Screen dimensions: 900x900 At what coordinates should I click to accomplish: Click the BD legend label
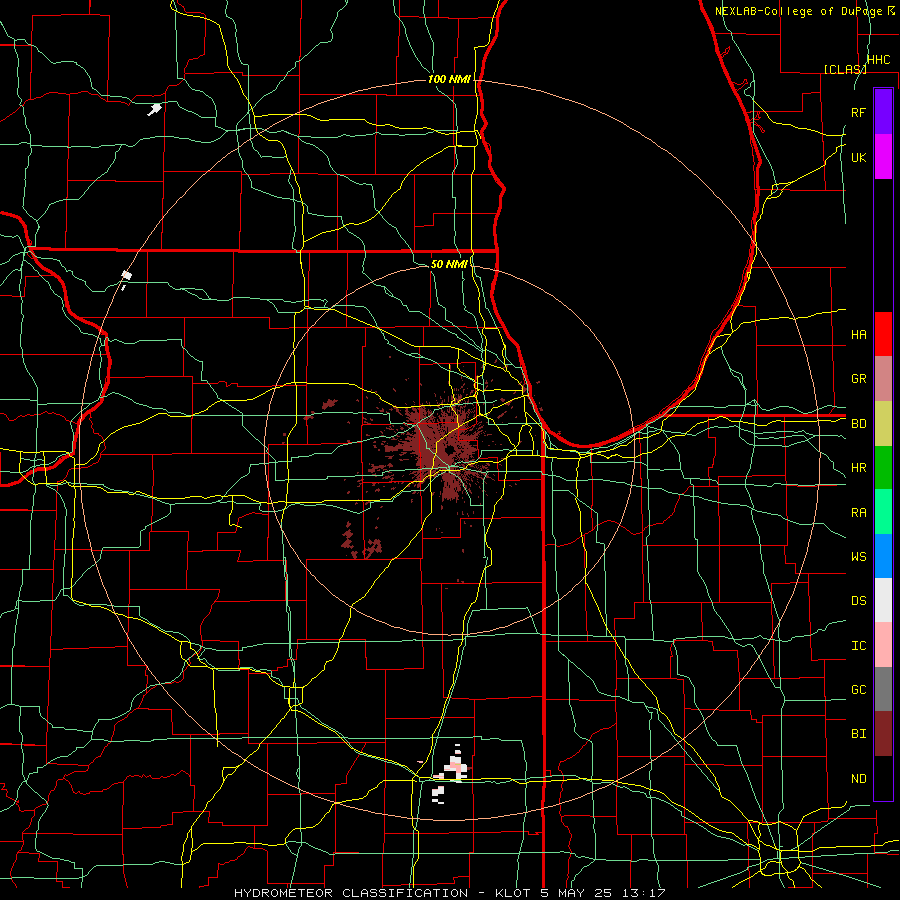pyautogui.click(x=858, y=424)
